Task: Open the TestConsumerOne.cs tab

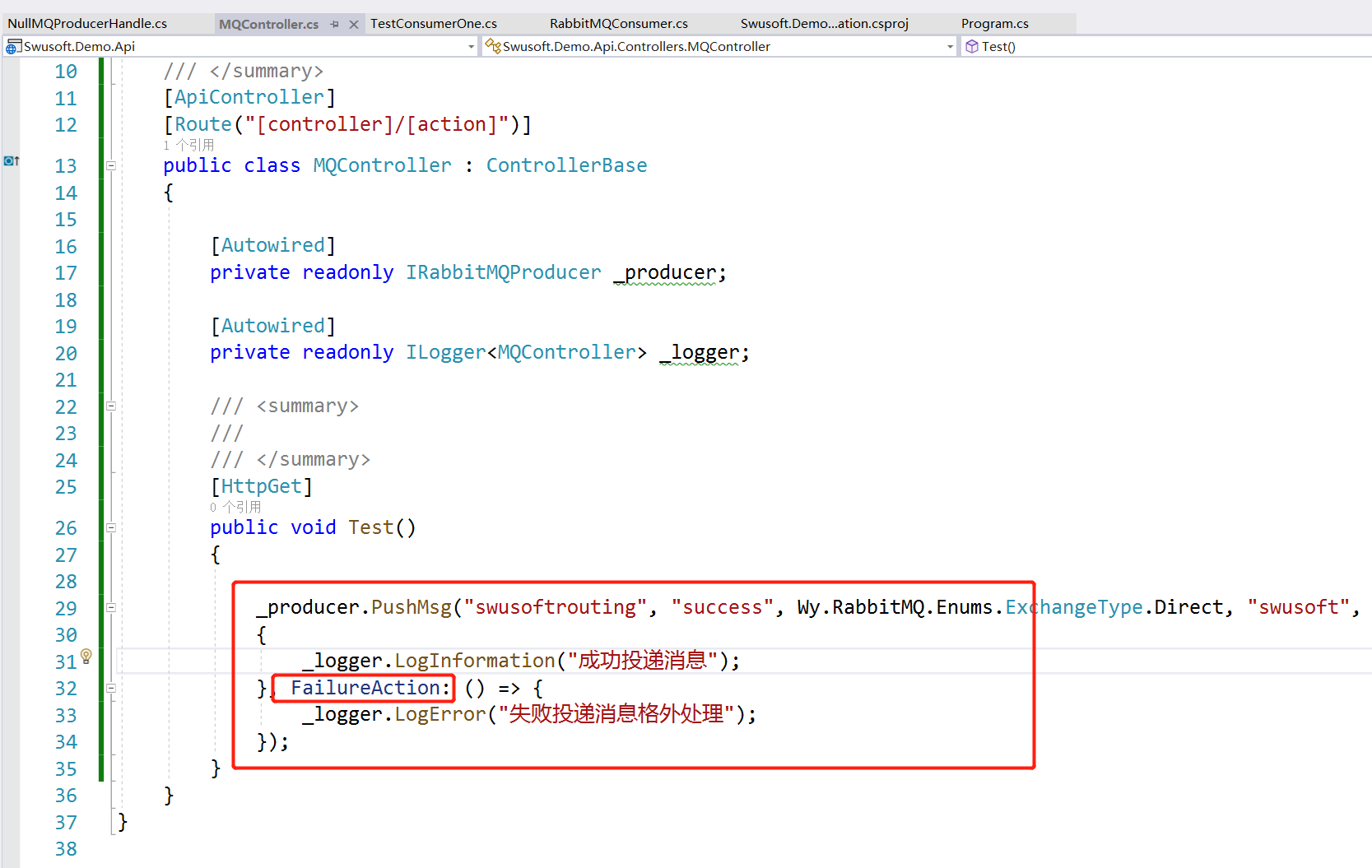Action: click(x=434, y=23)
